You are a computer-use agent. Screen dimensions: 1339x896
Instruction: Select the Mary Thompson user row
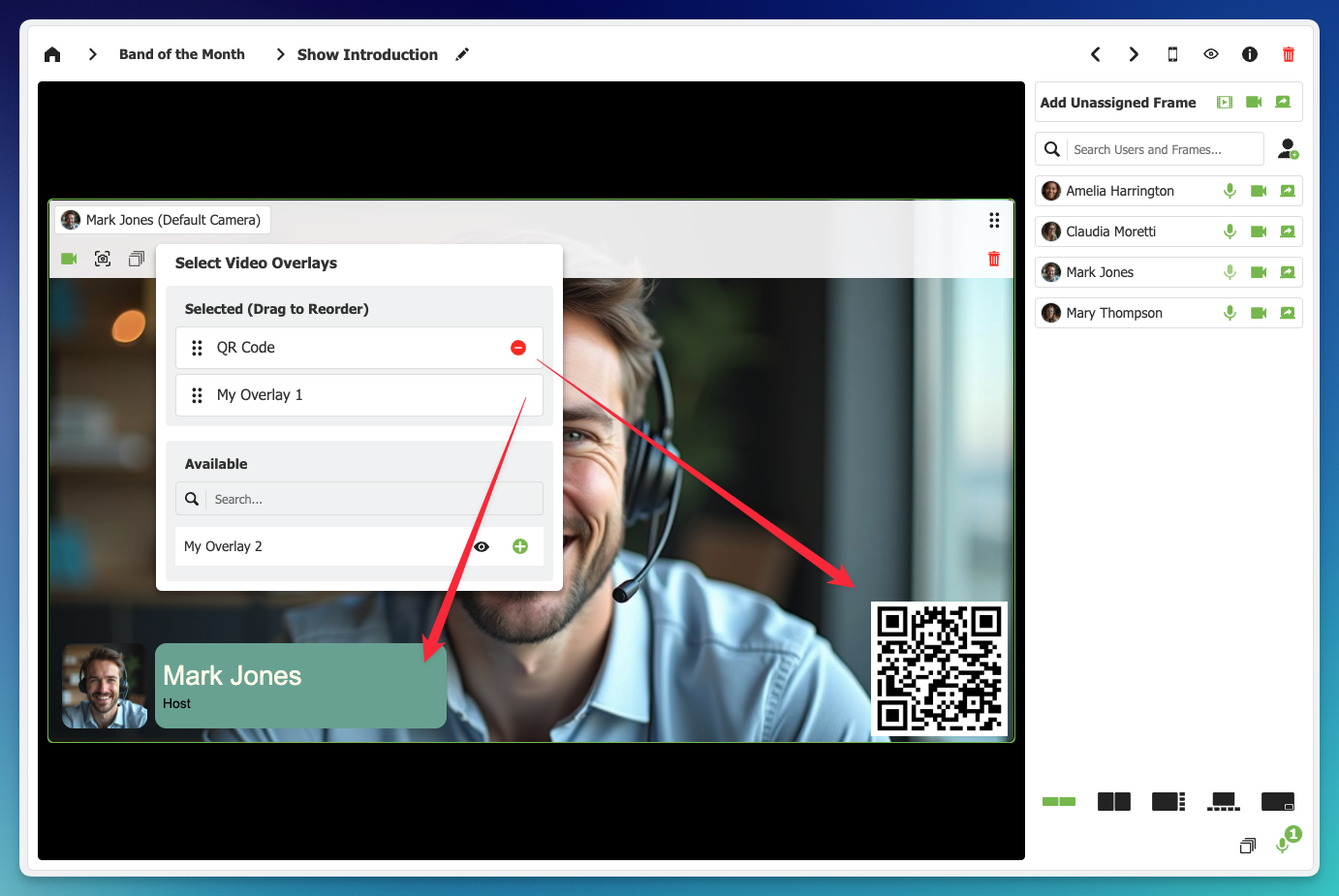(x=1168, y=313)
